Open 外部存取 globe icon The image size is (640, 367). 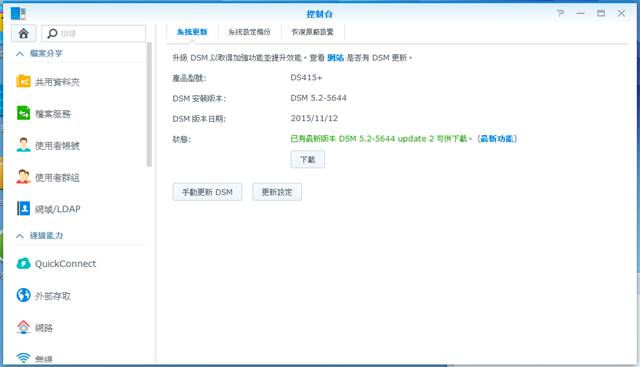tap(23, 295)
